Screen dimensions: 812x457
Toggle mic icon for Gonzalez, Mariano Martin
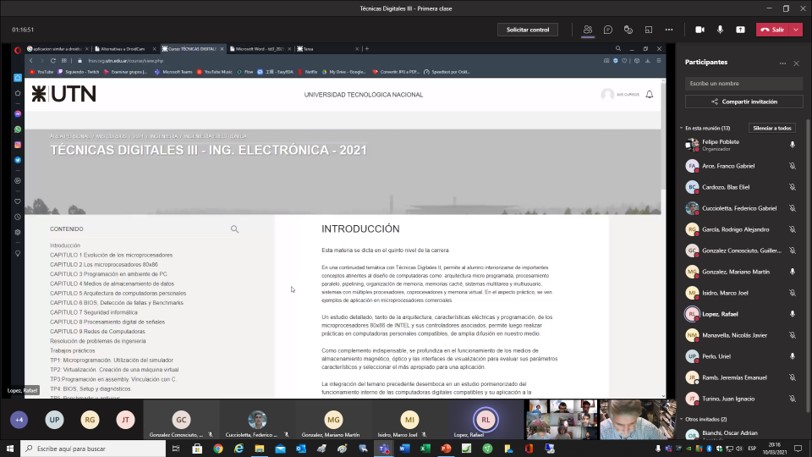(x=792, y=272)
